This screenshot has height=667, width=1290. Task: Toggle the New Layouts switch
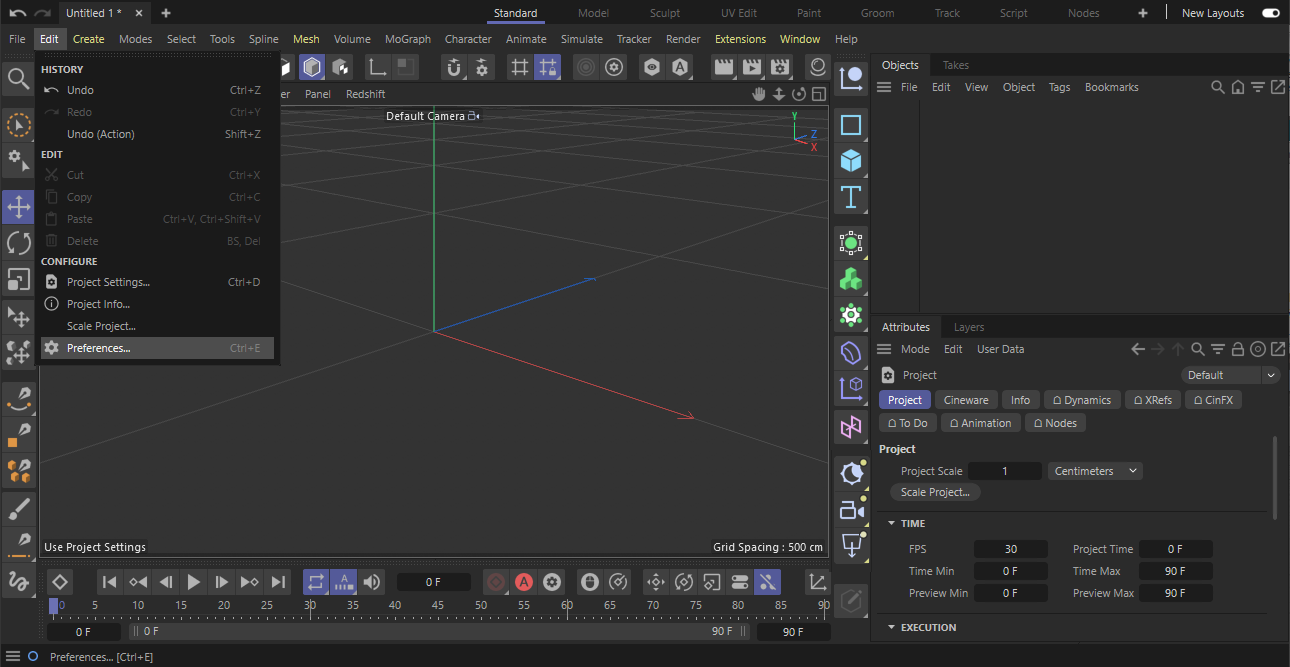click(1270, 13)
